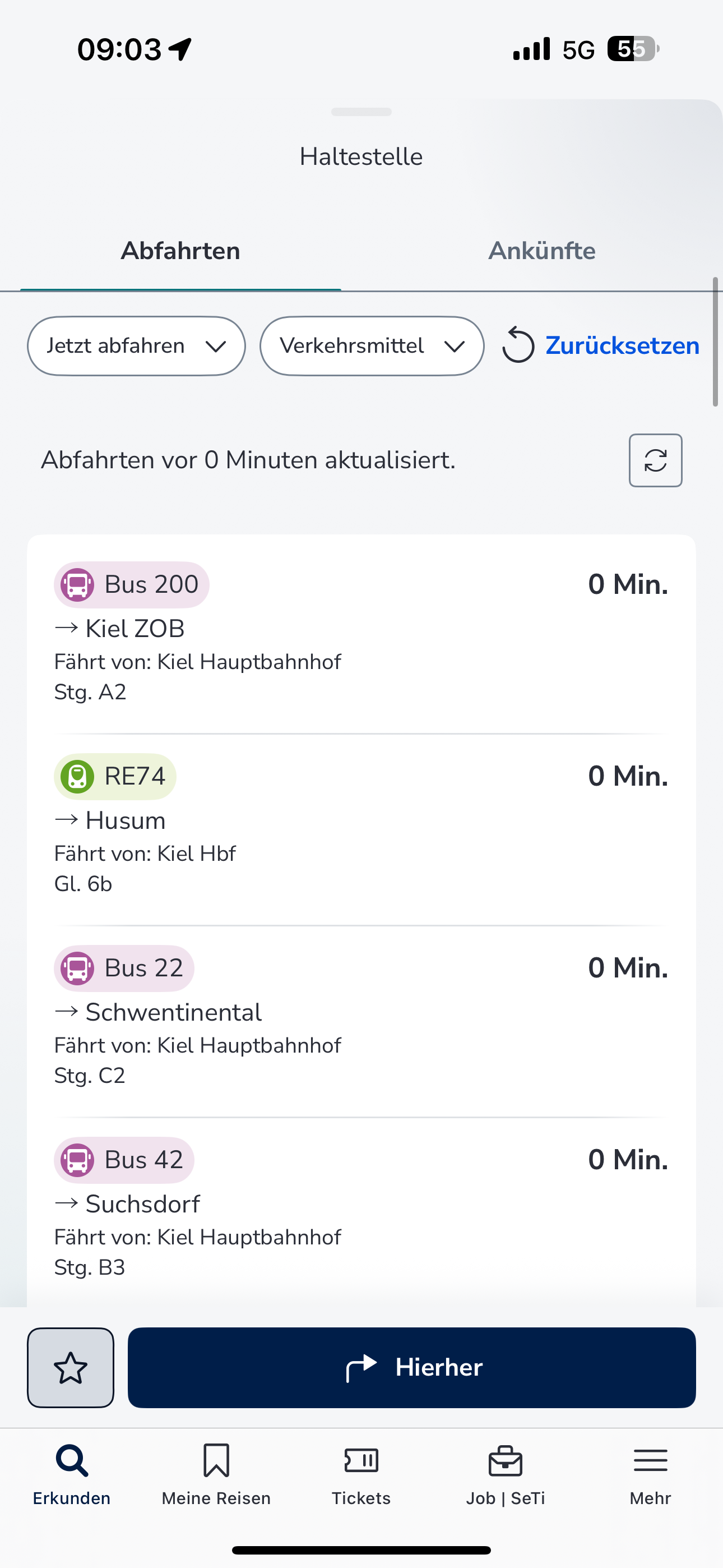Image resolution: width=723 pixels, height=1568 pixels.
Task: Open Job | SeTi briefcase icon
Action: tap(505, 1461)
